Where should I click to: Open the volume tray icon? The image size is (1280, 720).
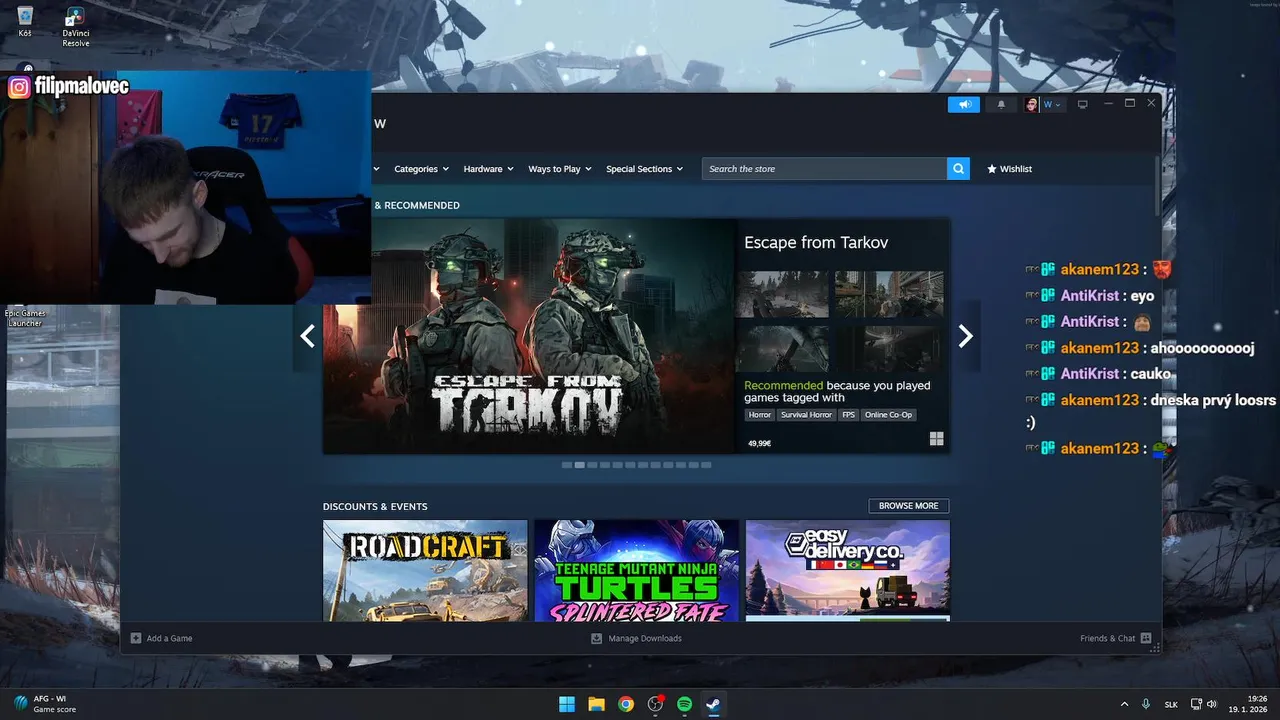tap(1211, 704)
